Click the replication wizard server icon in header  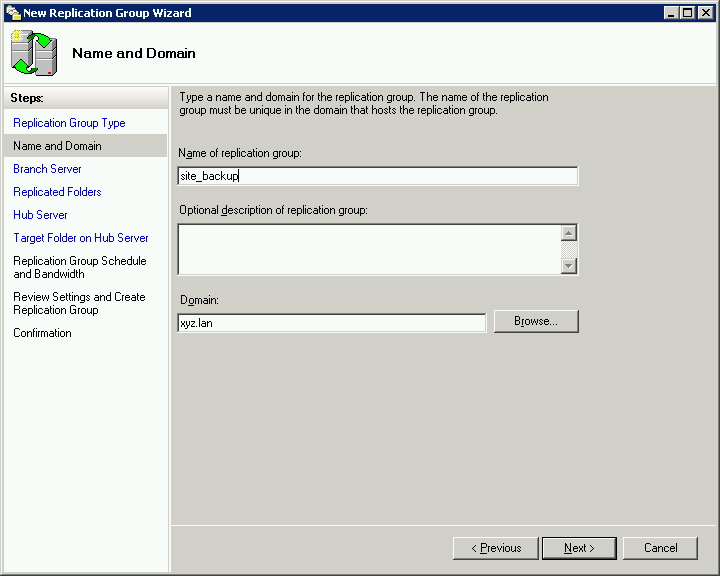[x=35, y=53]
